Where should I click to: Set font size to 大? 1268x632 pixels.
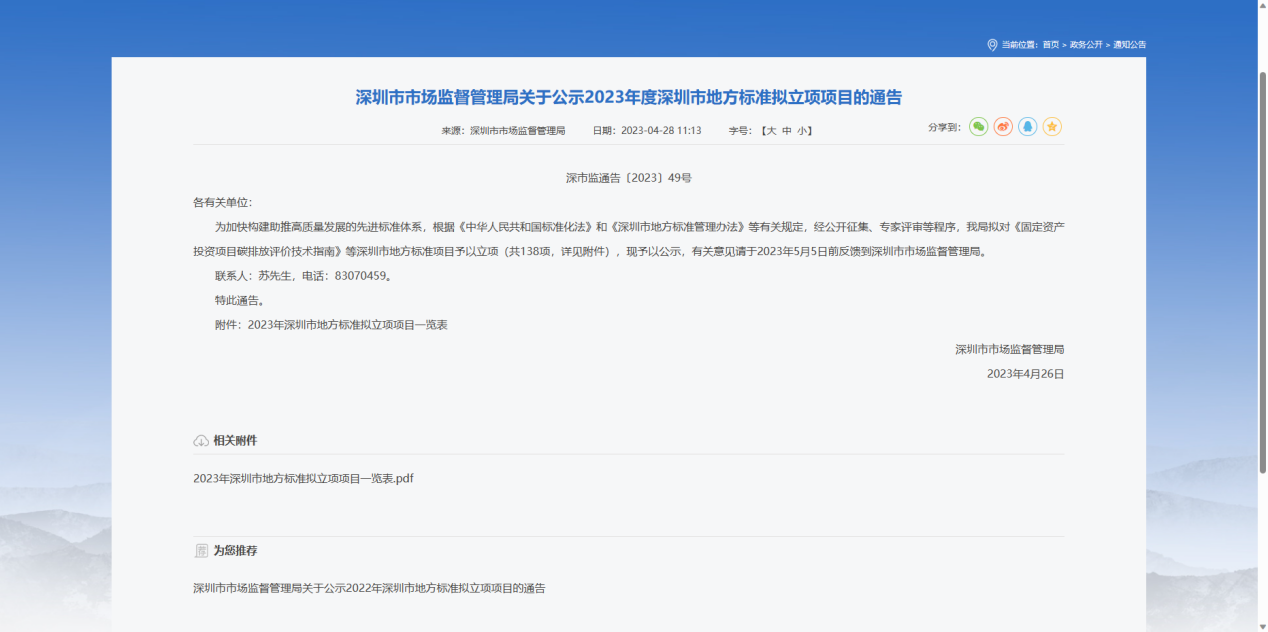pyautogui.click(x=771, y=131)
